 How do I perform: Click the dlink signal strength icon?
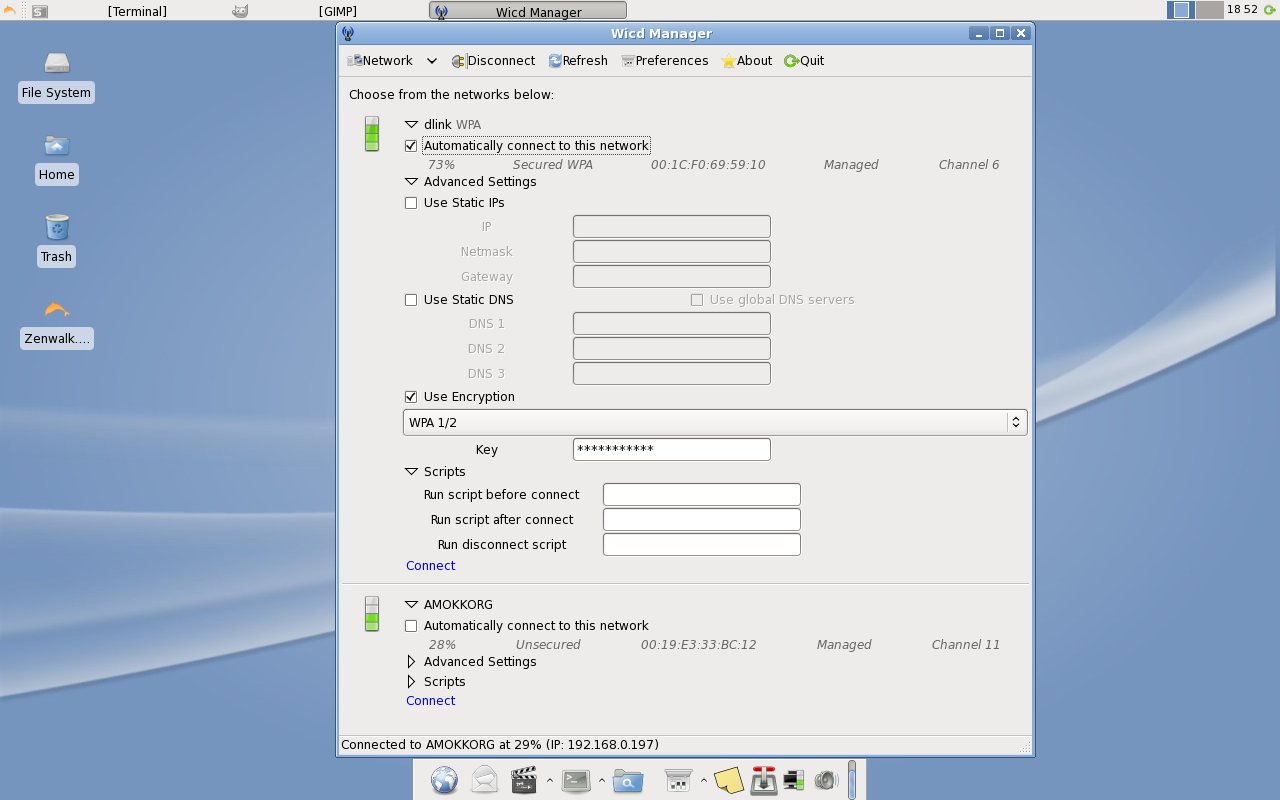tap(372, 134)
